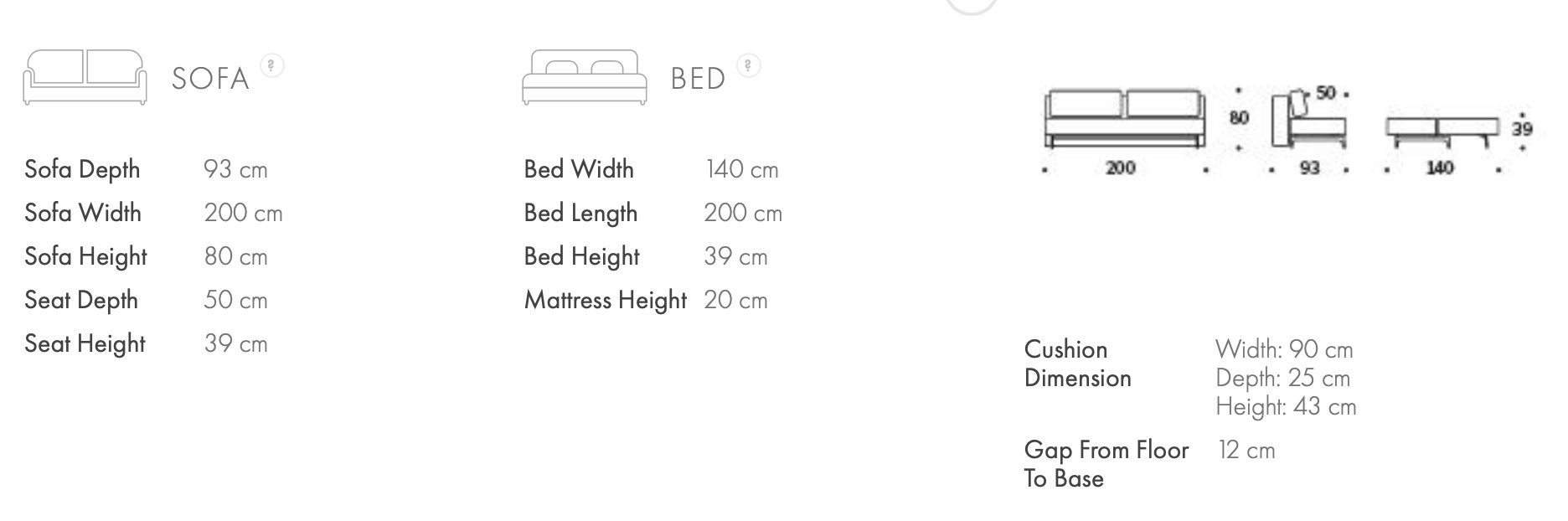Click the partial circle button at top

tap(971, 5)
